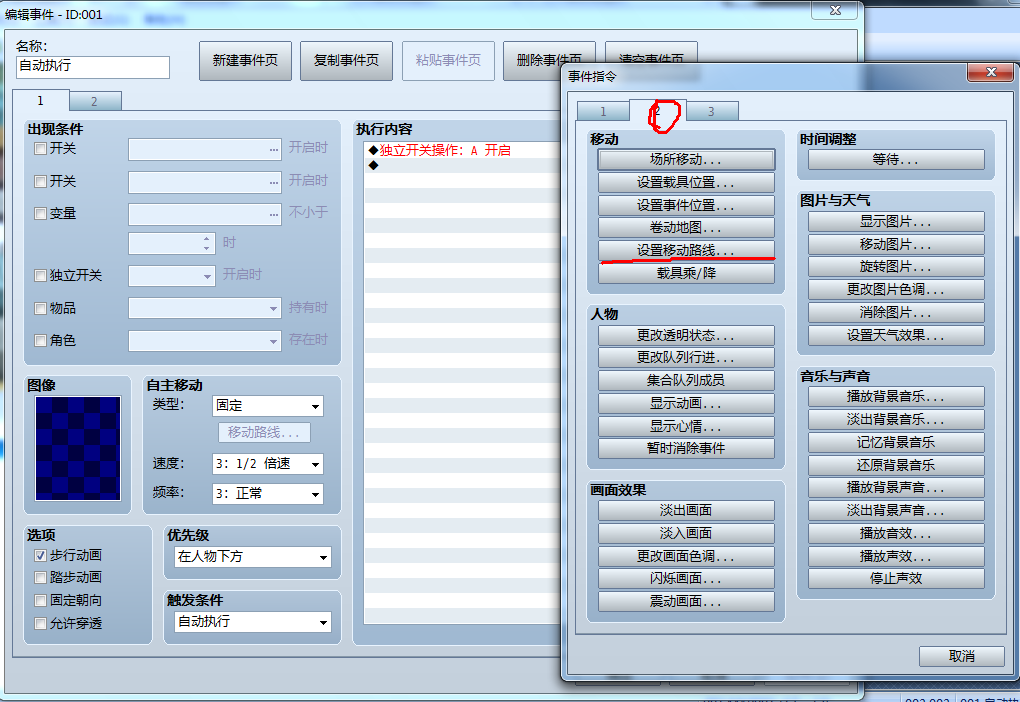Expand the 触发条件 trigger dropdown
The height and width of the screenshot is (702, 1020).
click(253, 622)
